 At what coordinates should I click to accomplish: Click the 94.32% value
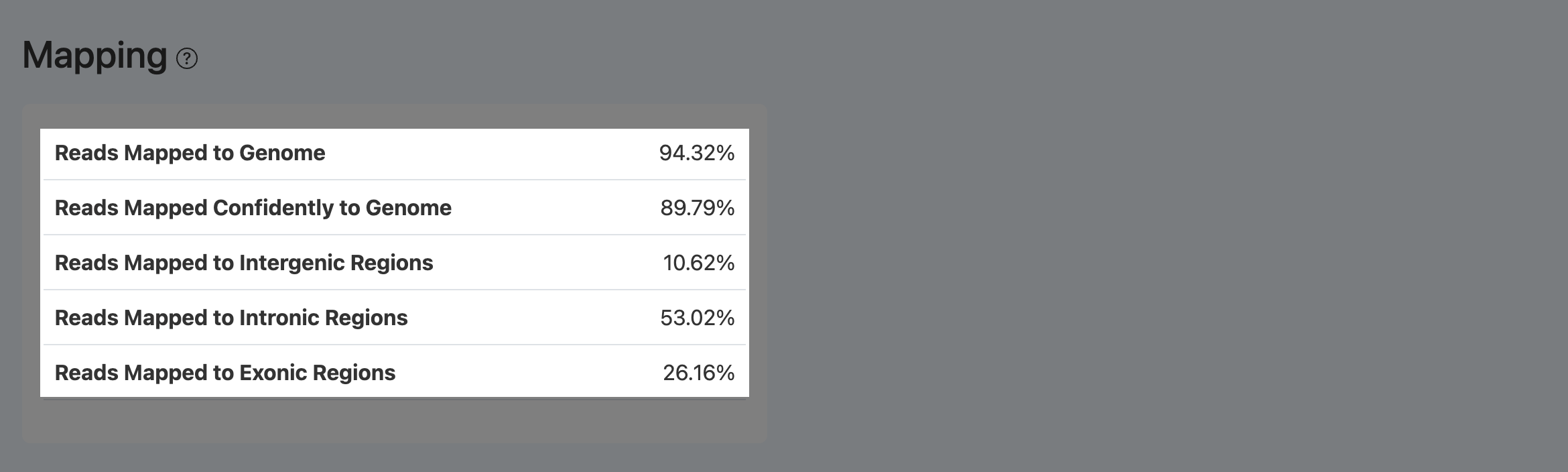[696, 154]
